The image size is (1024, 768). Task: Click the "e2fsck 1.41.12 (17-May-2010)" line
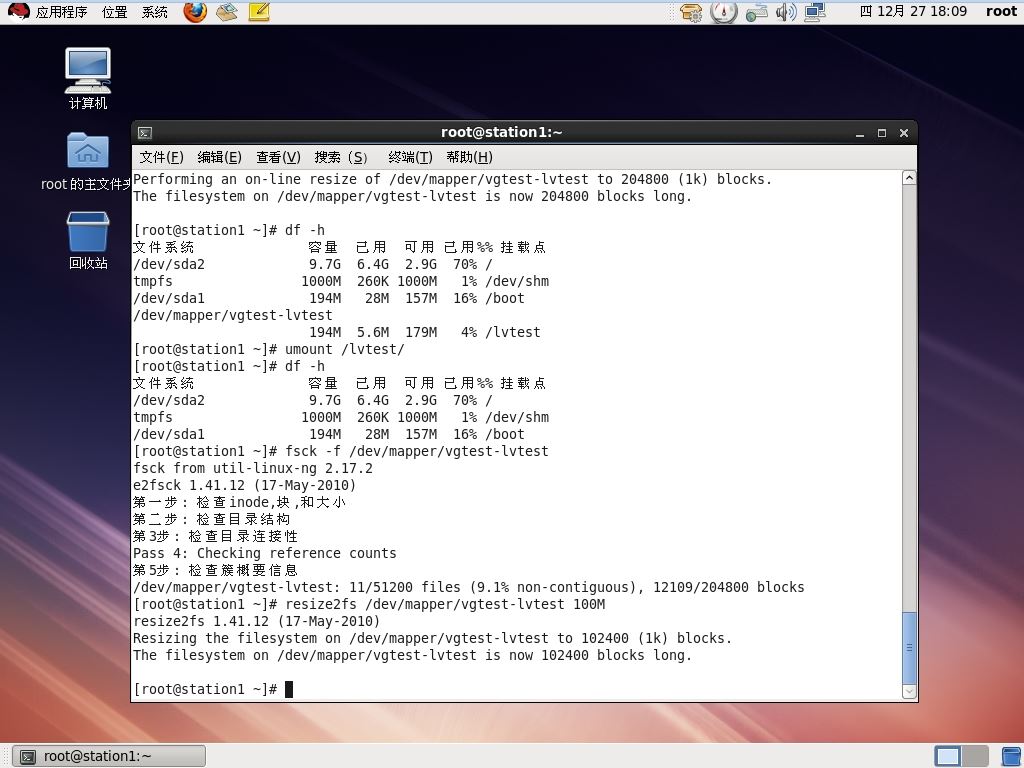point(244,485)
